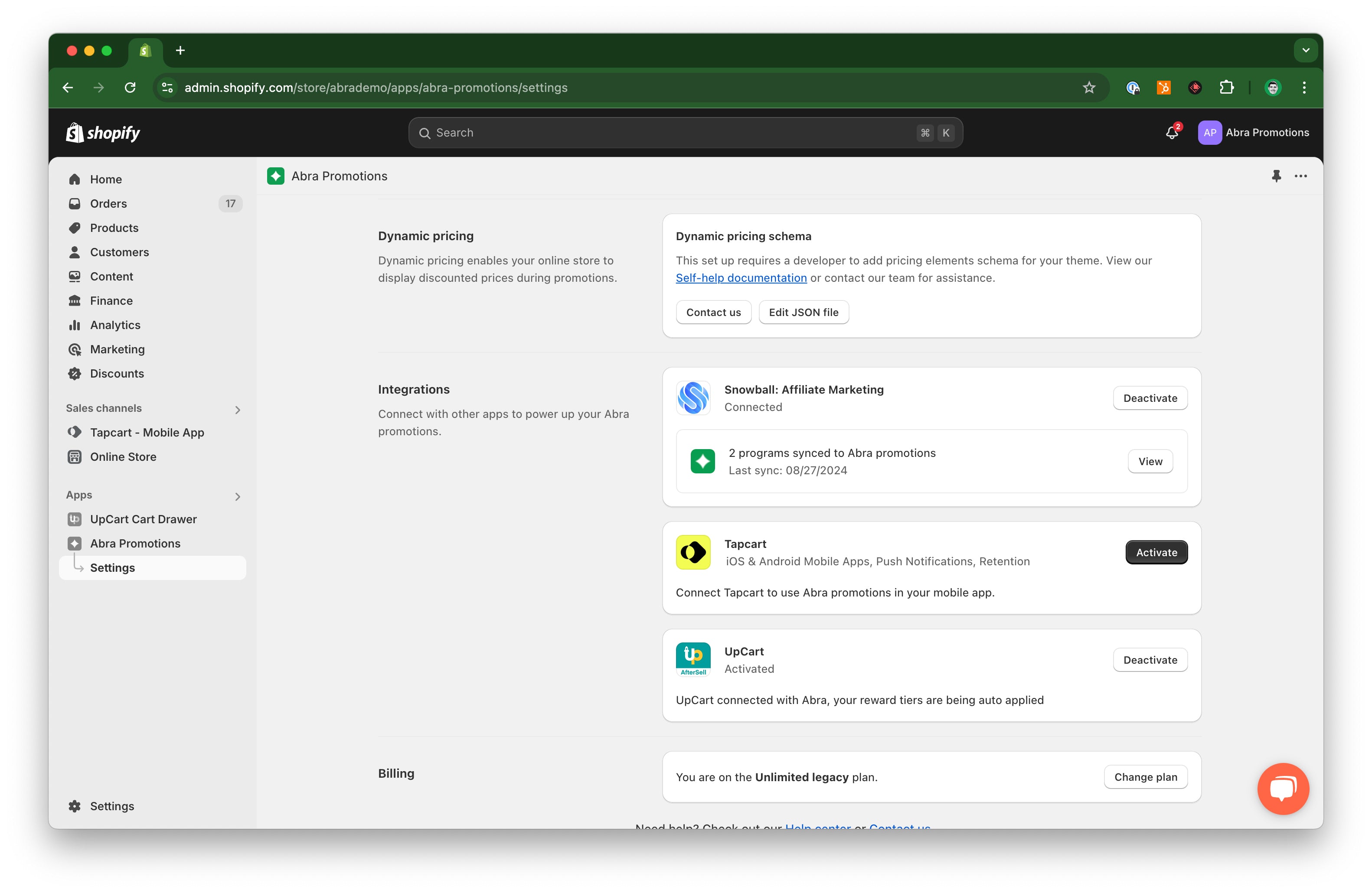Viewport: 1372px width, 893px height.
Task: View synced Abra promotions programs
Action: [1150, 462]
